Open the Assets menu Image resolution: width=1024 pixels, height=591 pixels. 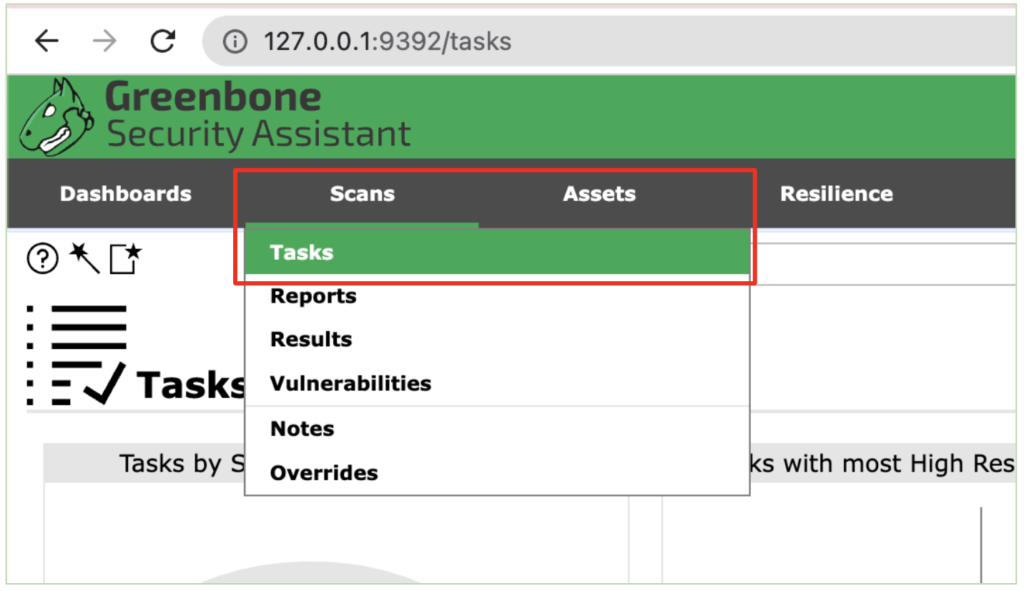(599, 194)
